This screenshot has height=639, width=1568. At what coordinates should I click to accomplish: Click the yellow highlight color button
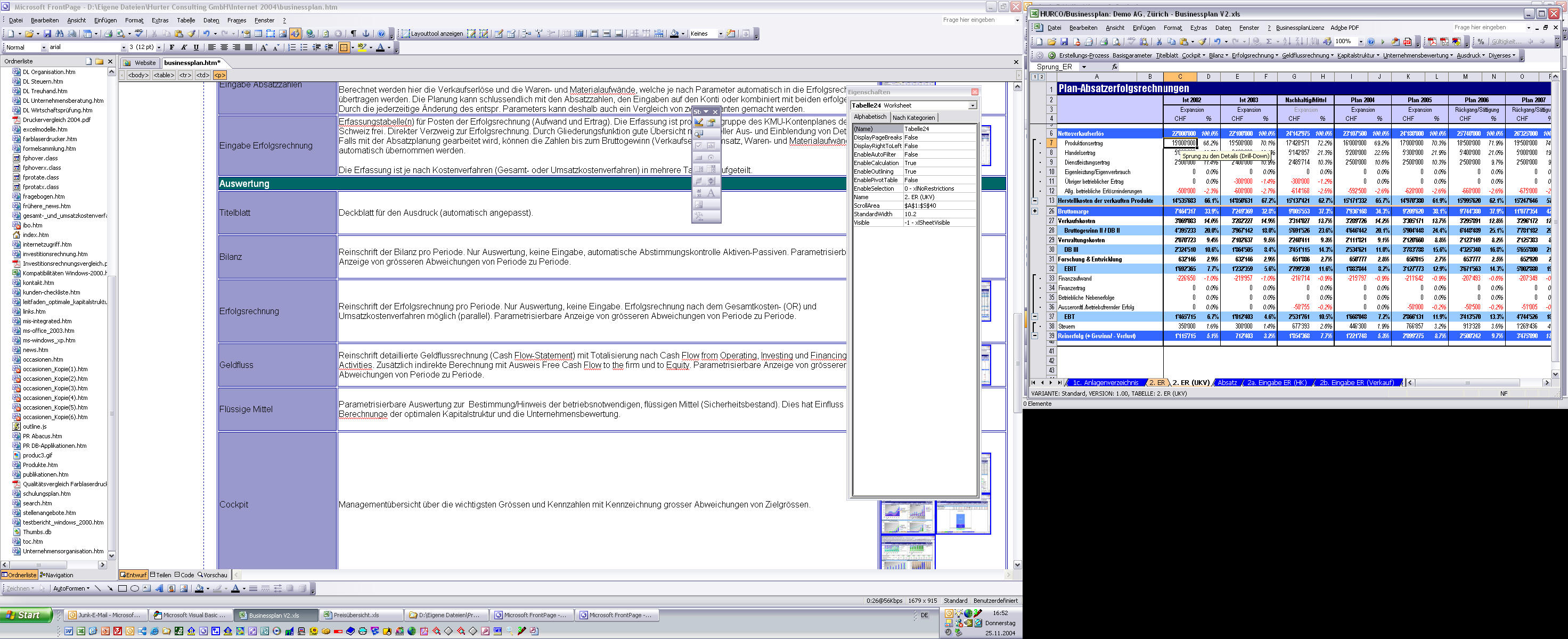[362, 47]
